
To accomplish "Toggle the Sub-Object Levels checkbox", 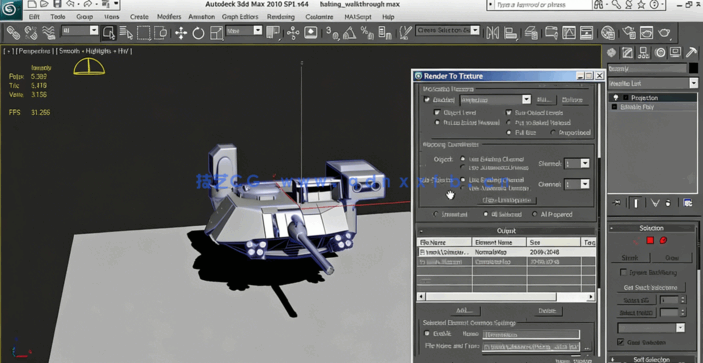I will [509, 113].
